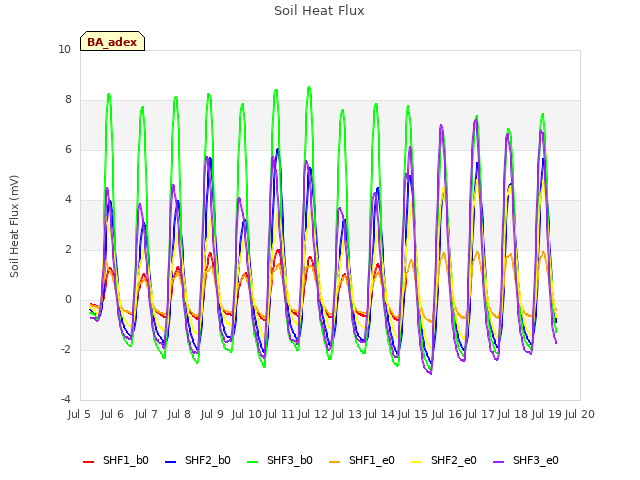Screen dimensions: 640x480
Task: Click the y-axis value 8
Action: click(68, 100)
